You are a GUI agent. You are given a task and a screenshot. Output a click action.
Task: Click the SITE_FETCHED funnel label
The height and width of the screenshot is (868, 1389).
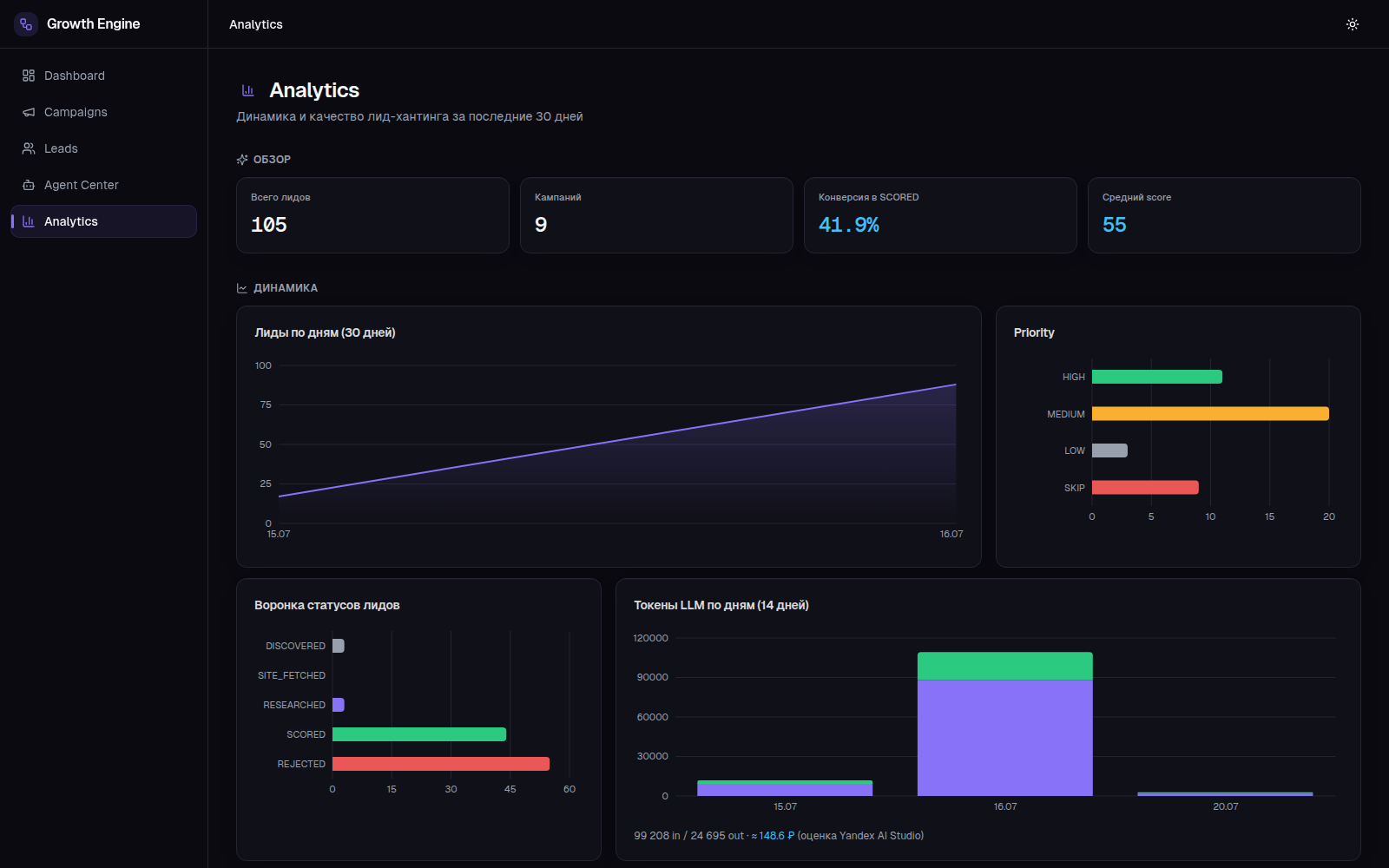292,675
